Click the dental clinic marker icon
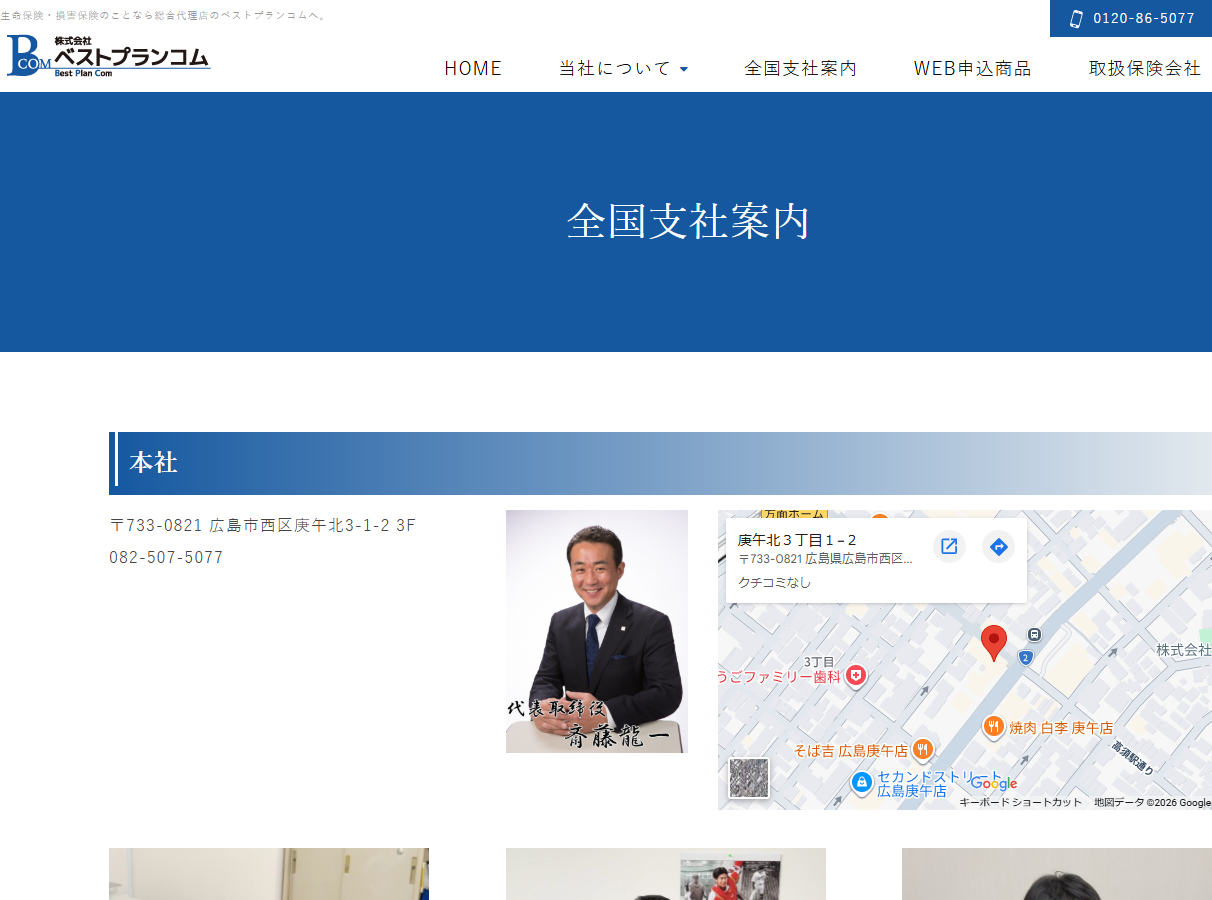This screenshot has width=1212, height=900. click(x=855, y=677)
